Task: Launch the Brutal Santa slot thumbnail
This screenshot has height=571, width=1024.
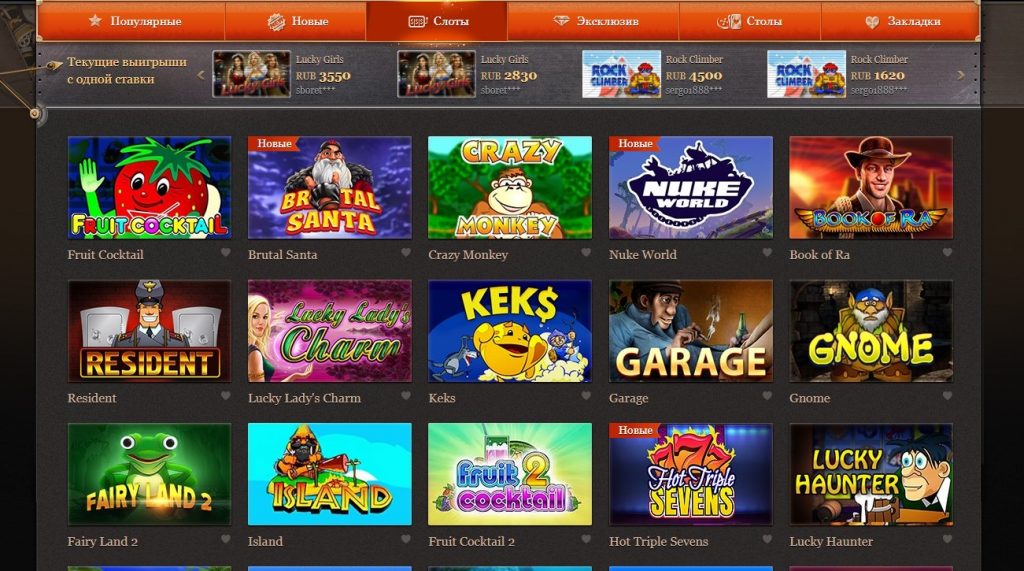Action: click(330, 188)
